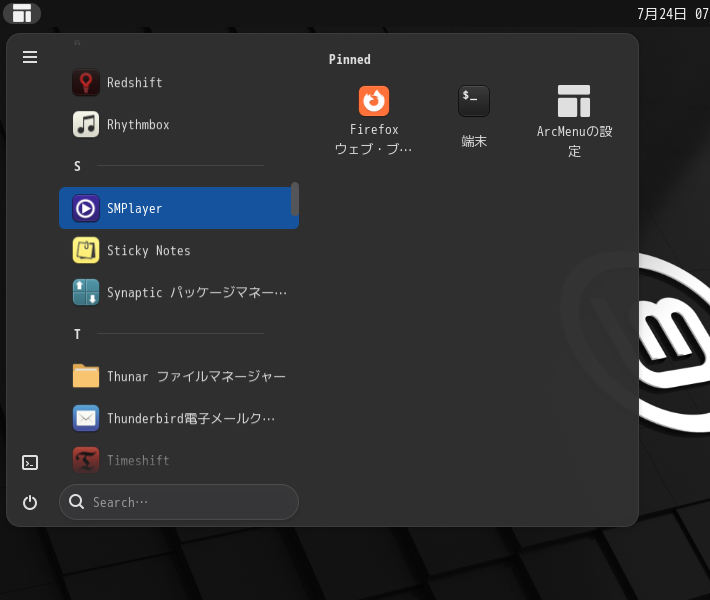Click Thunderbird電子メールク… label
The image size is (710, 600).
pyautogui.click(x=191, y=418)
